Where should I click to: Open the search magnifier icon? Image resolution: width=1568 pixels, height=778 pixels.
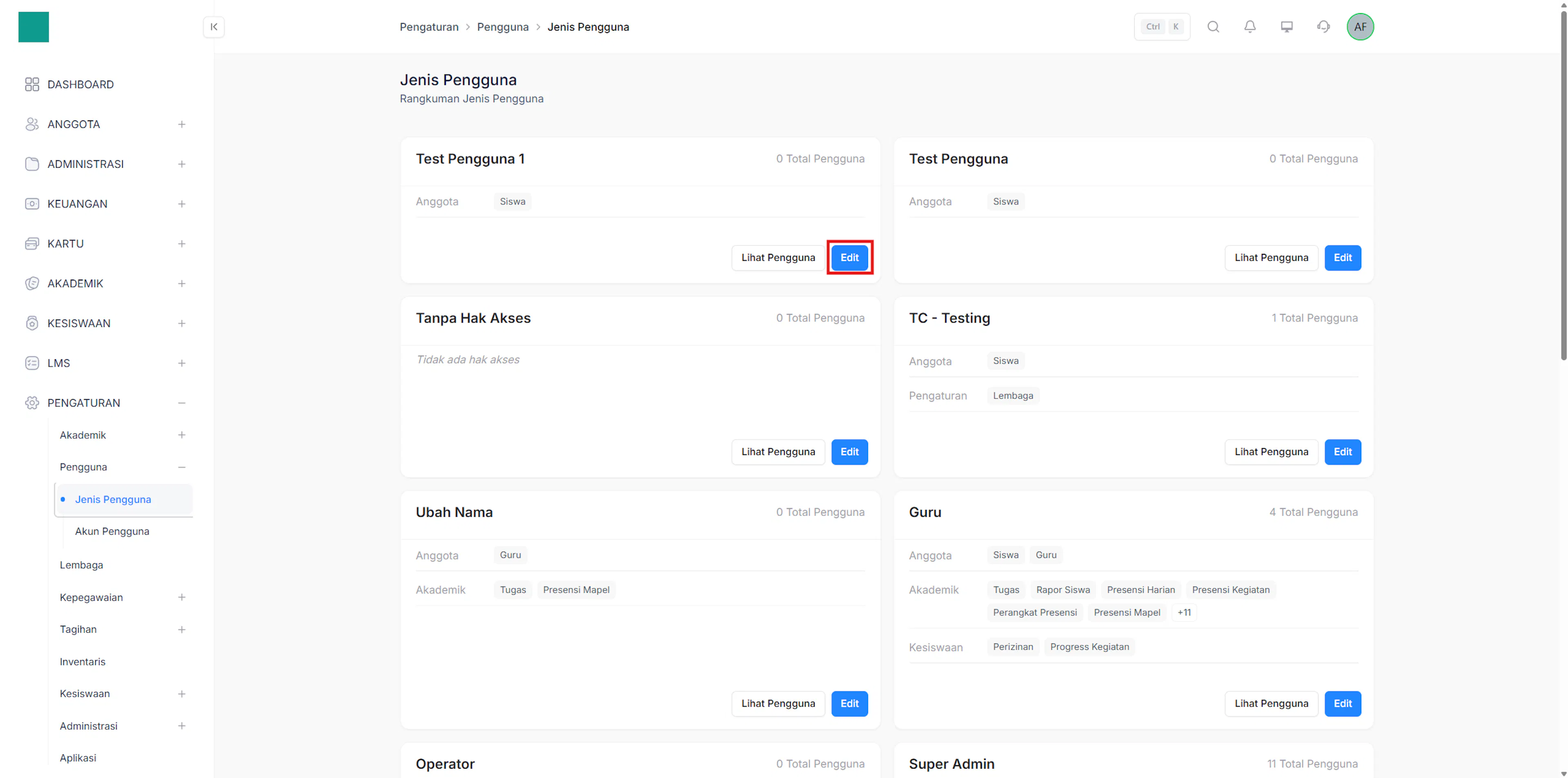pyautogui.click(x=1213, y=27)
